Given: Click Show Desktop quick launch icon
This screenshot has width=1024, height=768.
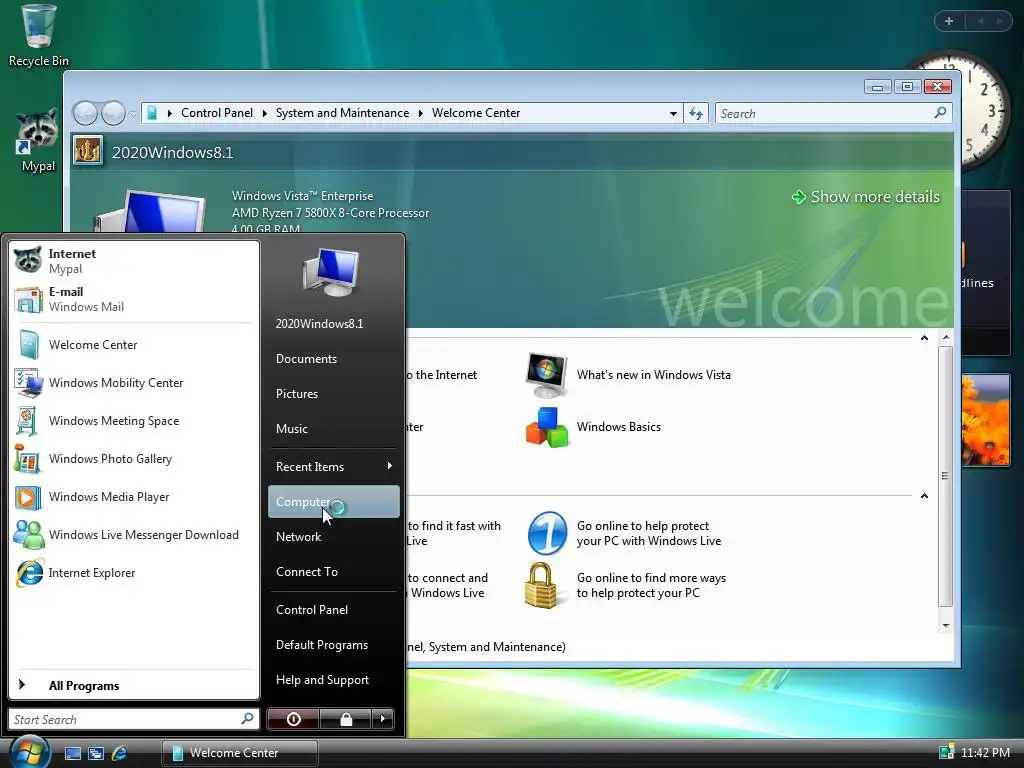Looking at the screenshot, I should point(72,753).
